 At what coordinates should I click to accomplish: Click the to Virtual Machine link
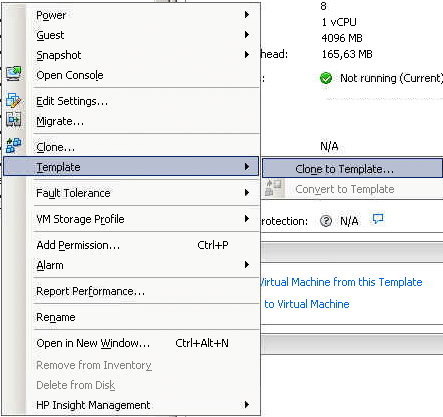307,304
